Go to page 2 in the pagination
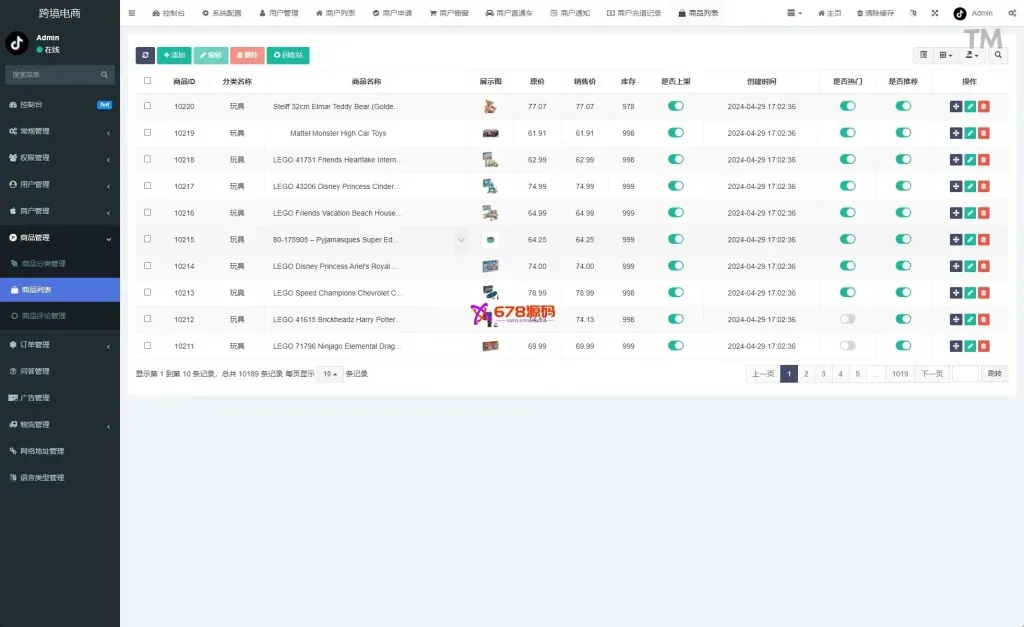 (x=806, y=374)
